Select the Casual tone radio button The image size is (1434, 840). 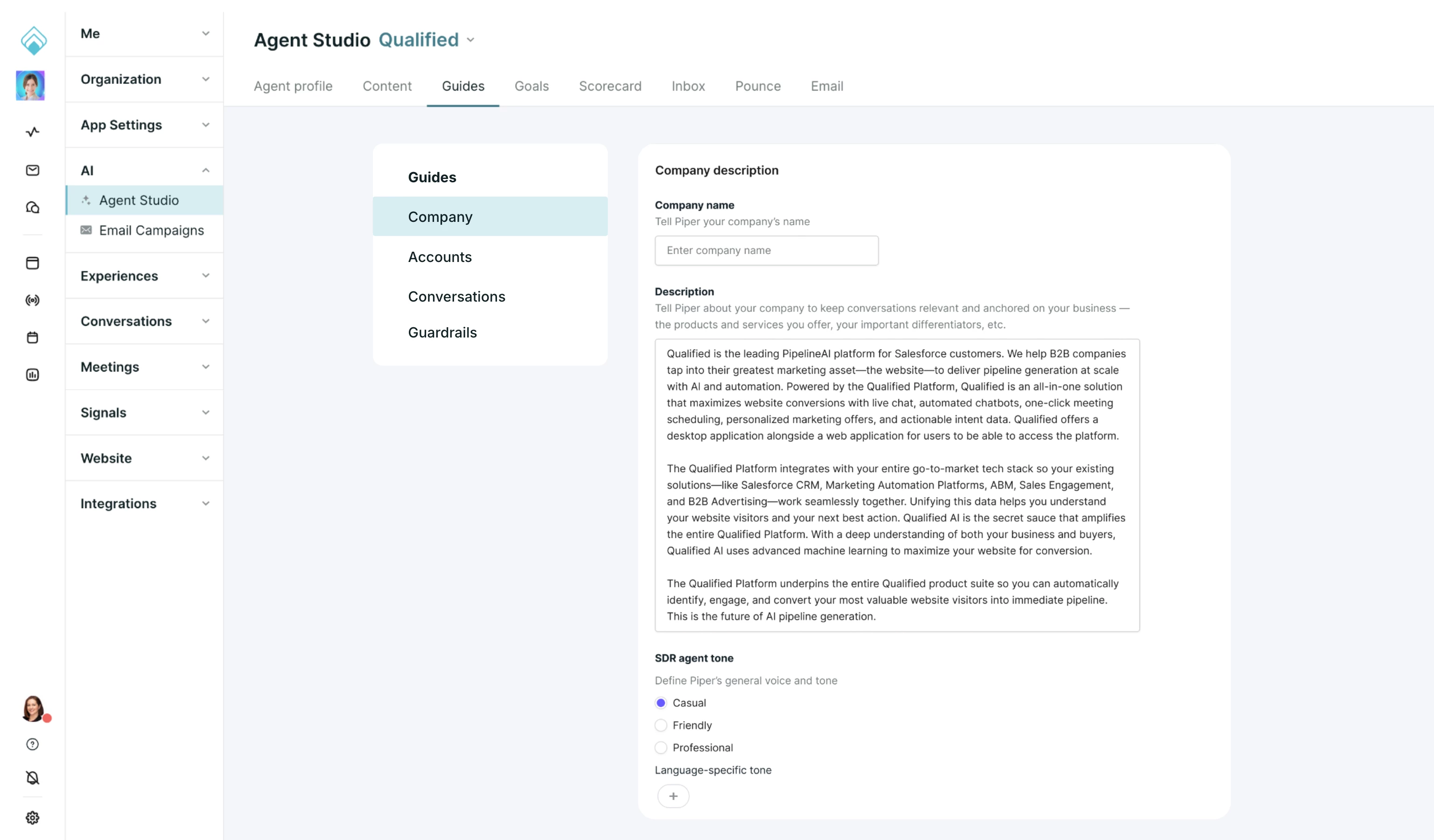coord(661,703)
